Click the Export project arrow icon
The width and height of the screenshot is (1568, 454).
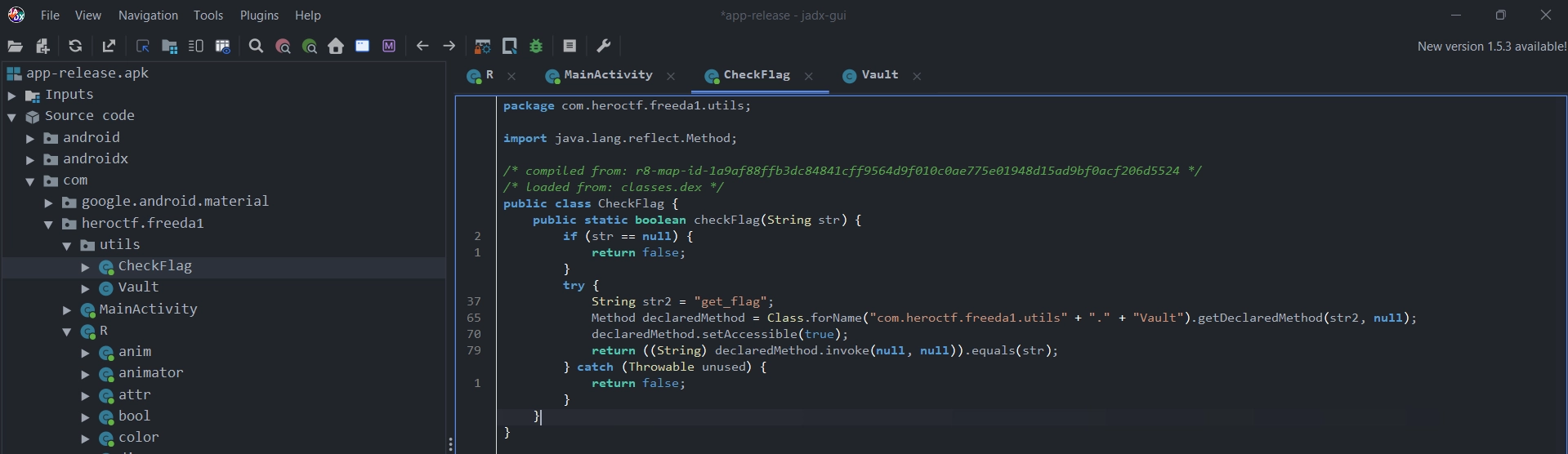109,47
